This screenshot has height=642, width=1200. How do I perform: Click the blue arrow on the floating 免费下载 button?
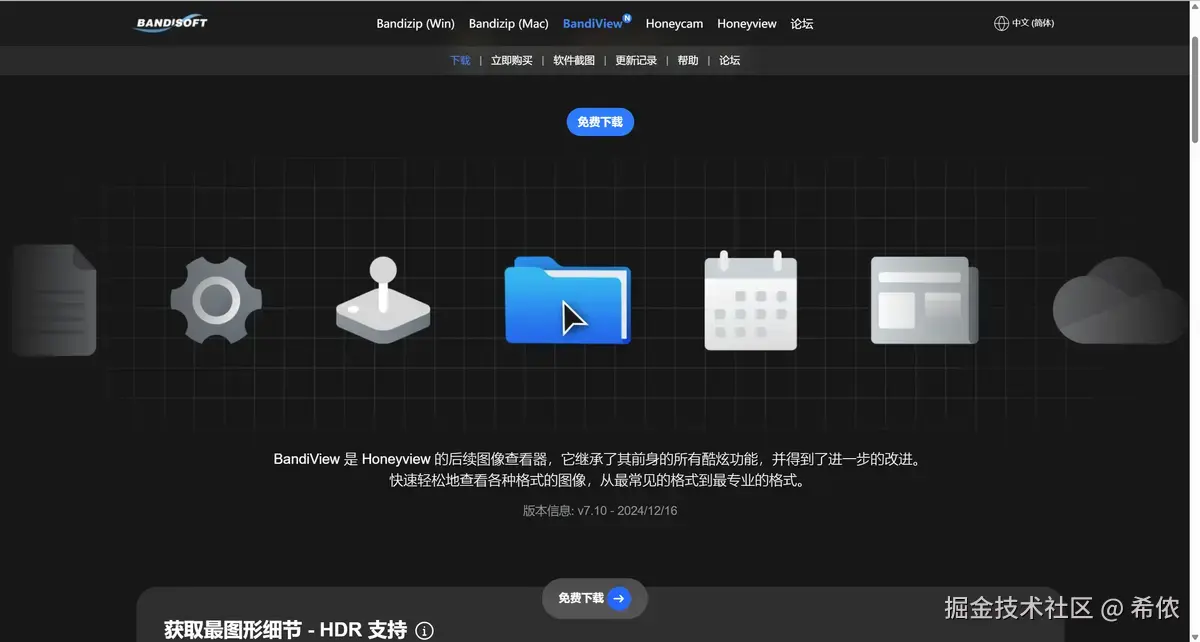coord(619,598)
